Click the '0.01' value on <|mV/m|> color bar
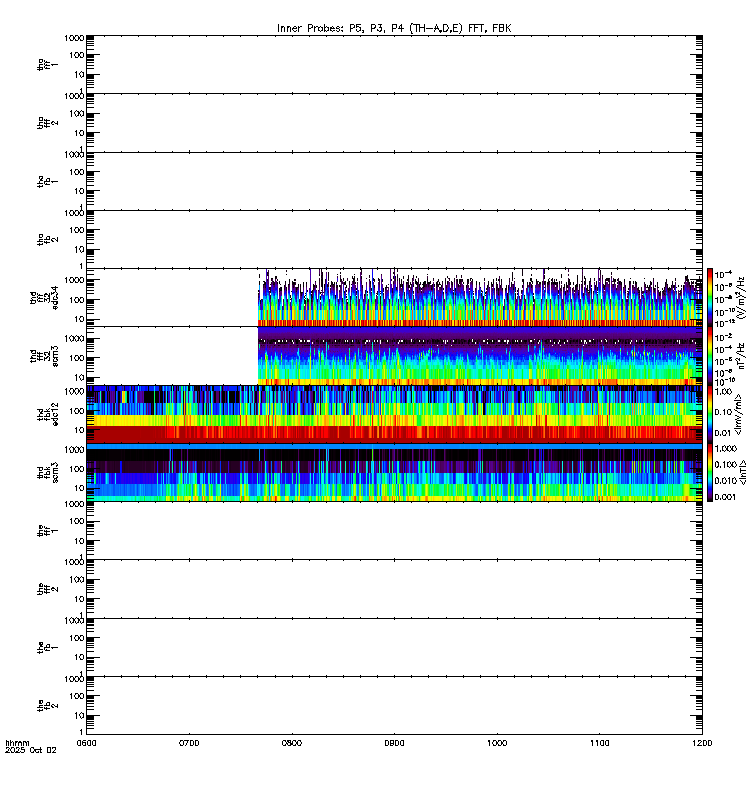 click(x=723, y=433)
